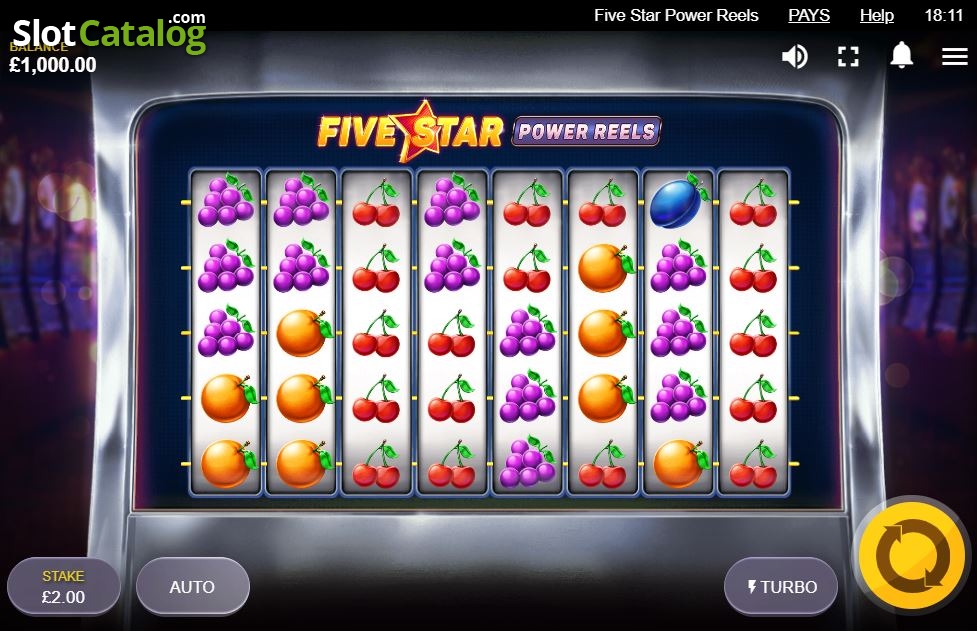Click the Five Star logo star
Image resolution: width=977 pixels, height=631 pixels.
(x=424, y=130)
